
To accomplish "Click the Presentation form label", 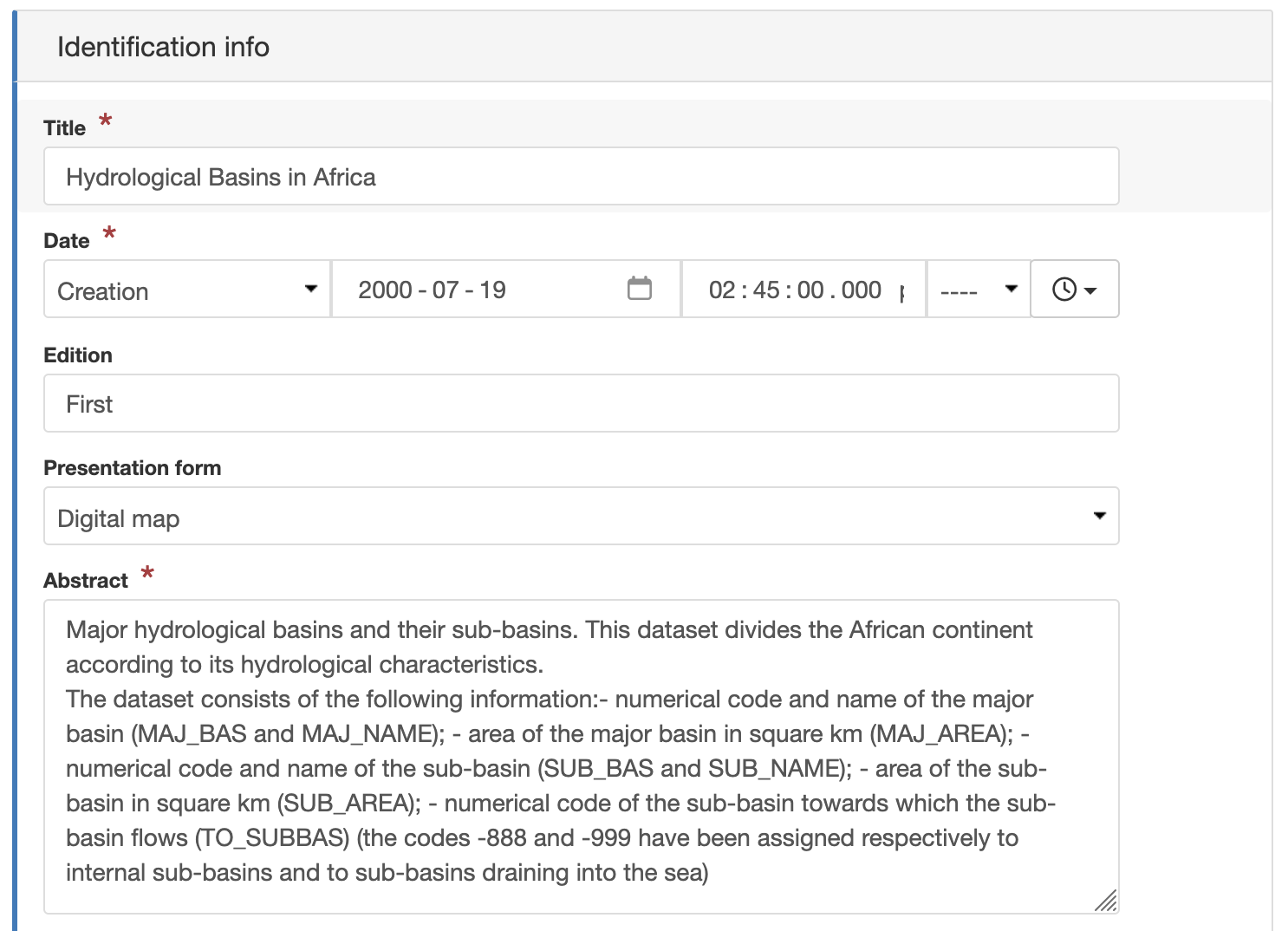I will pyautogui.click(x=133, y=468).
